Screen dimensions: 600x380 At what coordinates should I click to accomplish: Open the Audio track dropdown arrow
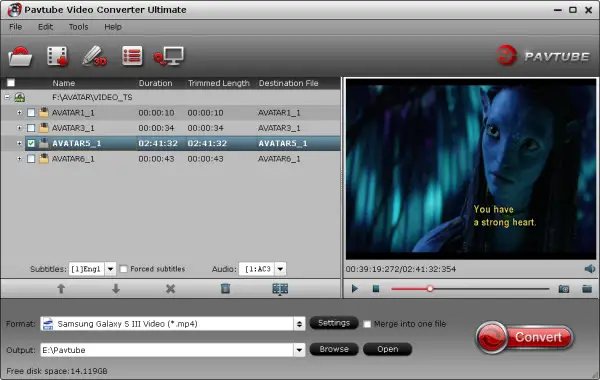tap(280, 269)
